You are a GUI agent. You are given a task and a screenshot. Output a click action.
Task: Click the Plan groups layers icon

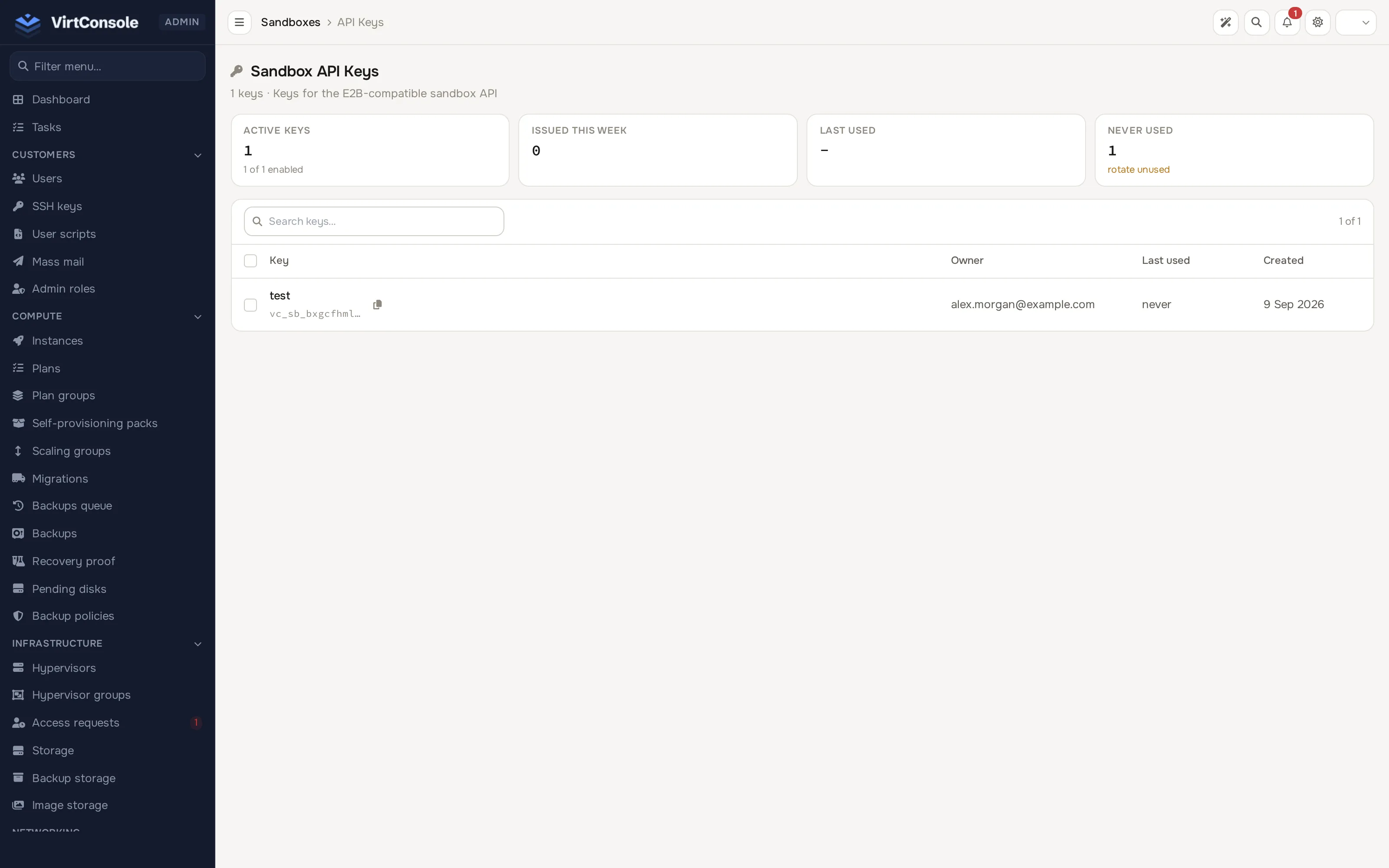(x=18, y=395)
